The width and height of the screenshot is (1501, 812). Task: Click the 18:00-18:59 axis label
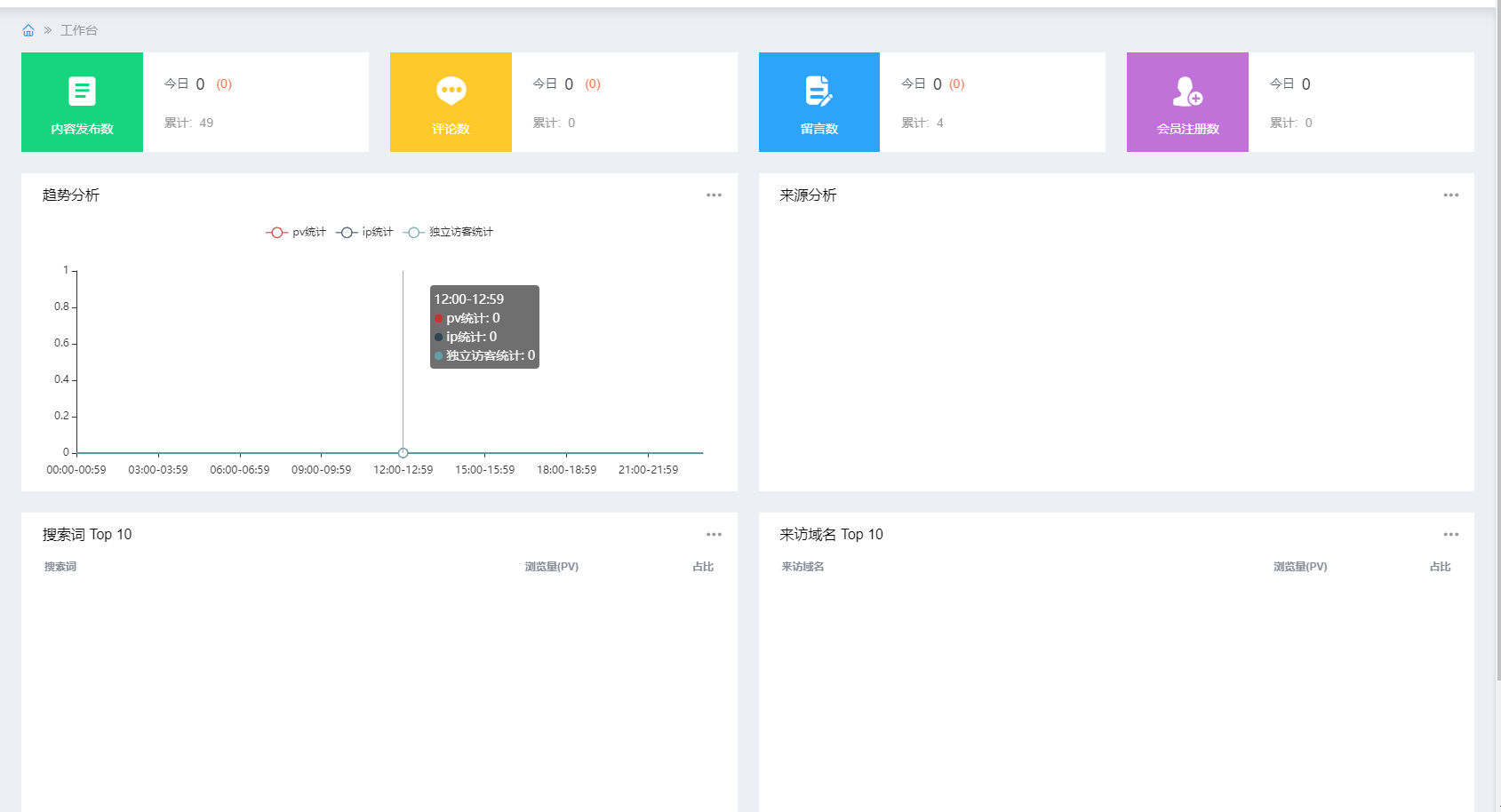point(567,470)
